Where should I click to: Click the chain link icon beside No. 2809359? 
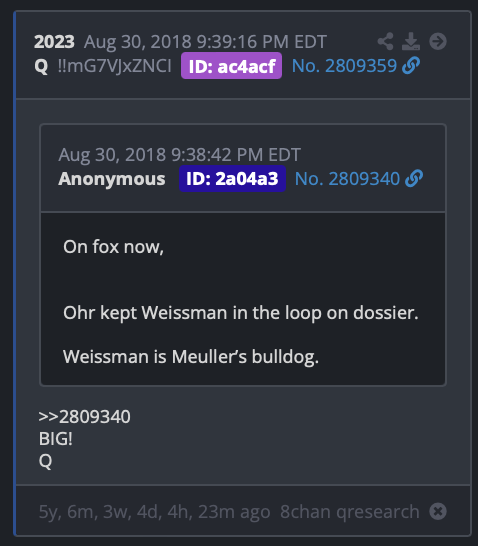411,65
